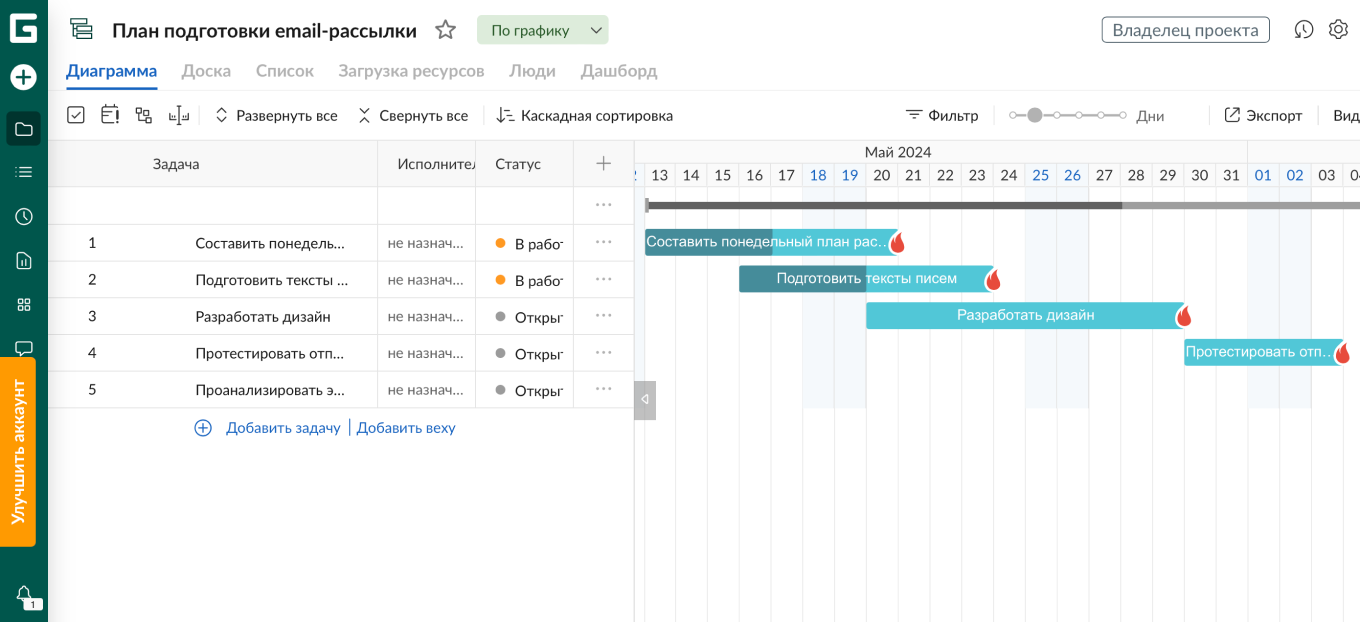Open the notifications bell icon

pos(24,595)
